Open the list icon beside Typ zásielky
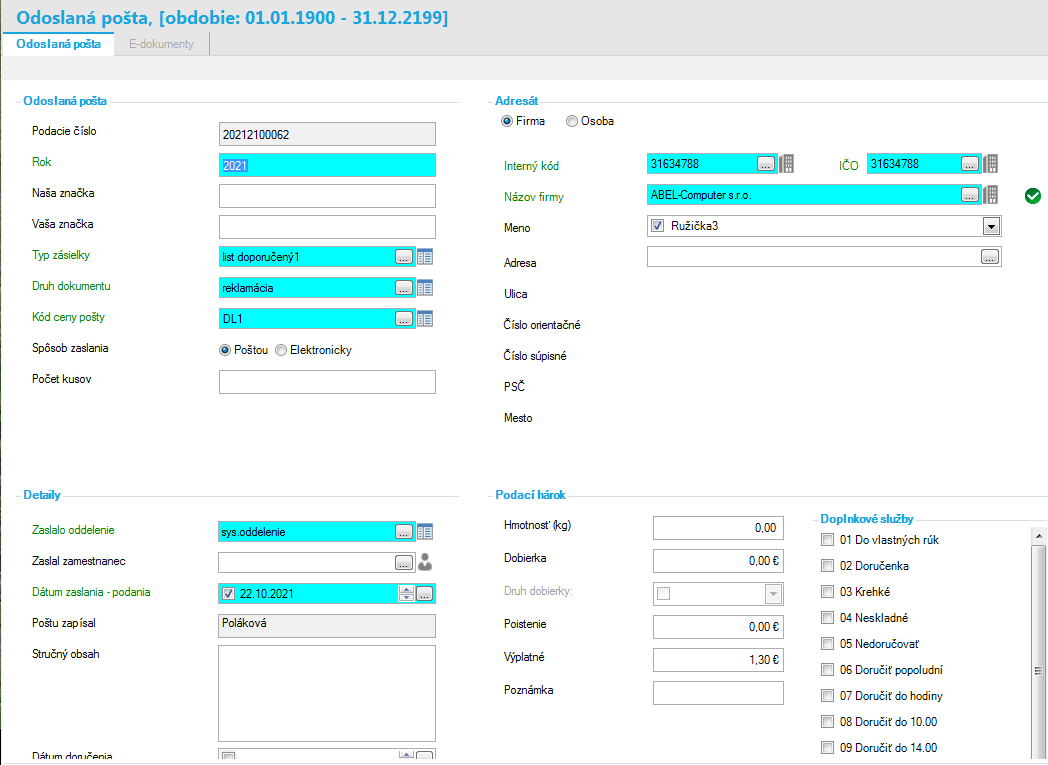The height and width of the screenshot is (765, 1048). point(425,257)
